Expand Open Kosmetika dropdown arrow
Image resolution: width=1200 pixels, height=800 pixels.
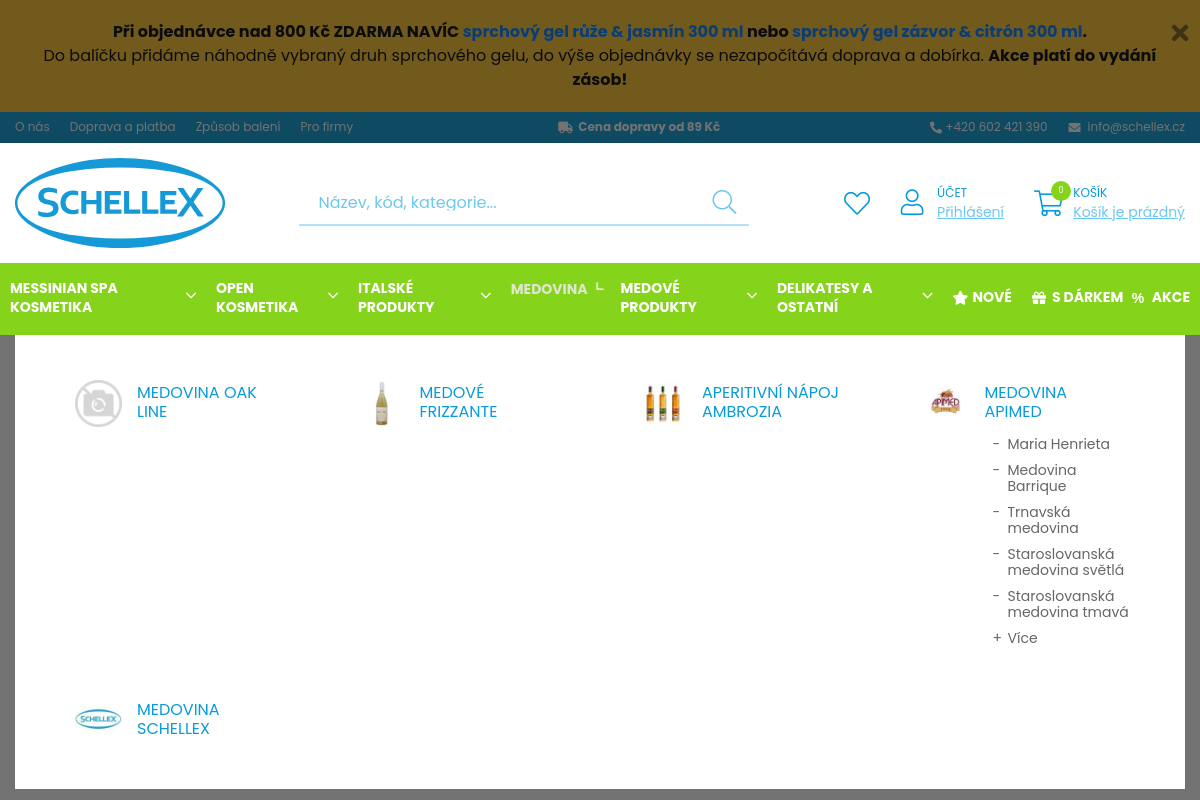(333, 296)
